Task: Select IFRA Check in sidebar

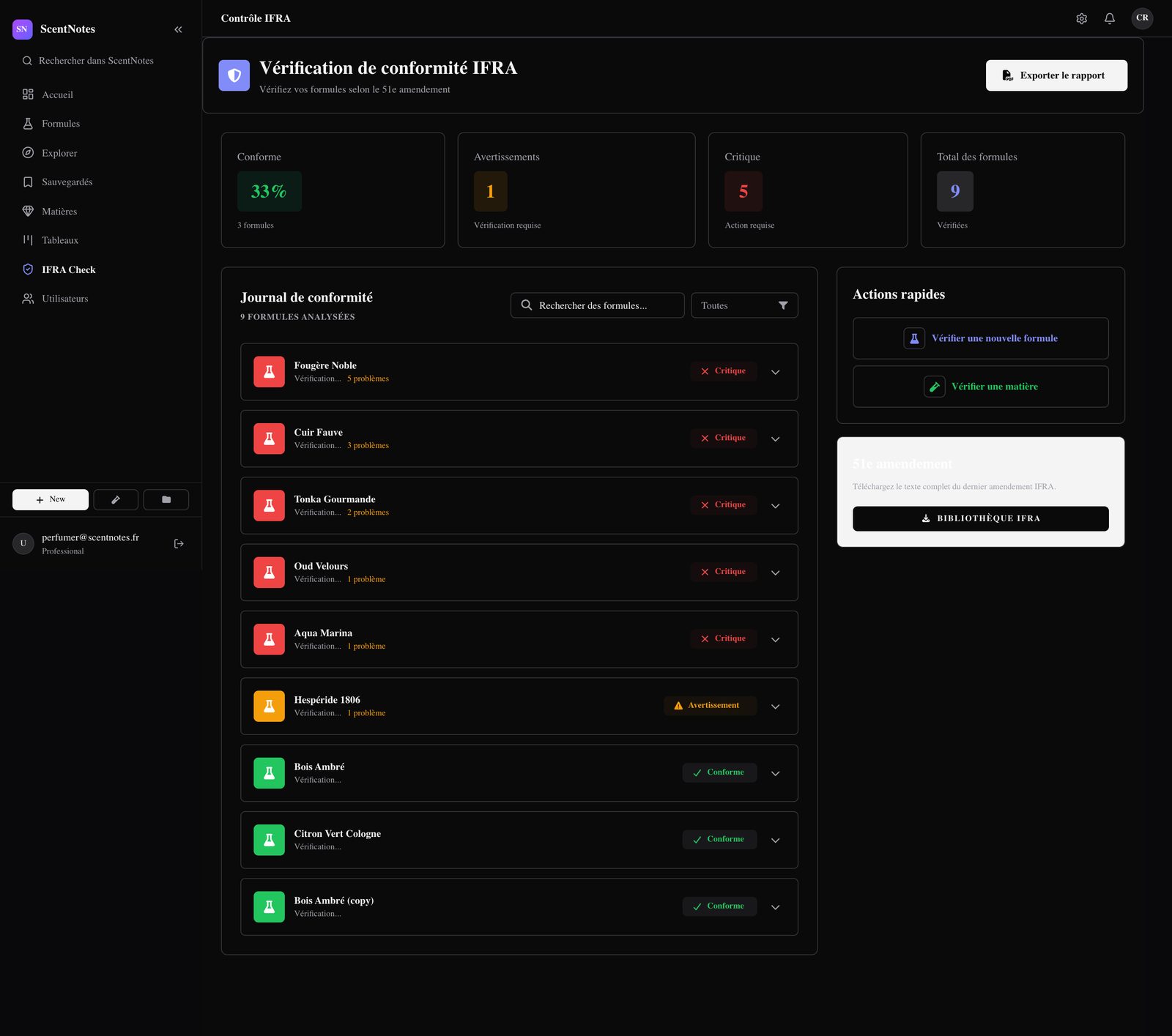Action: [x=100, y=269]
